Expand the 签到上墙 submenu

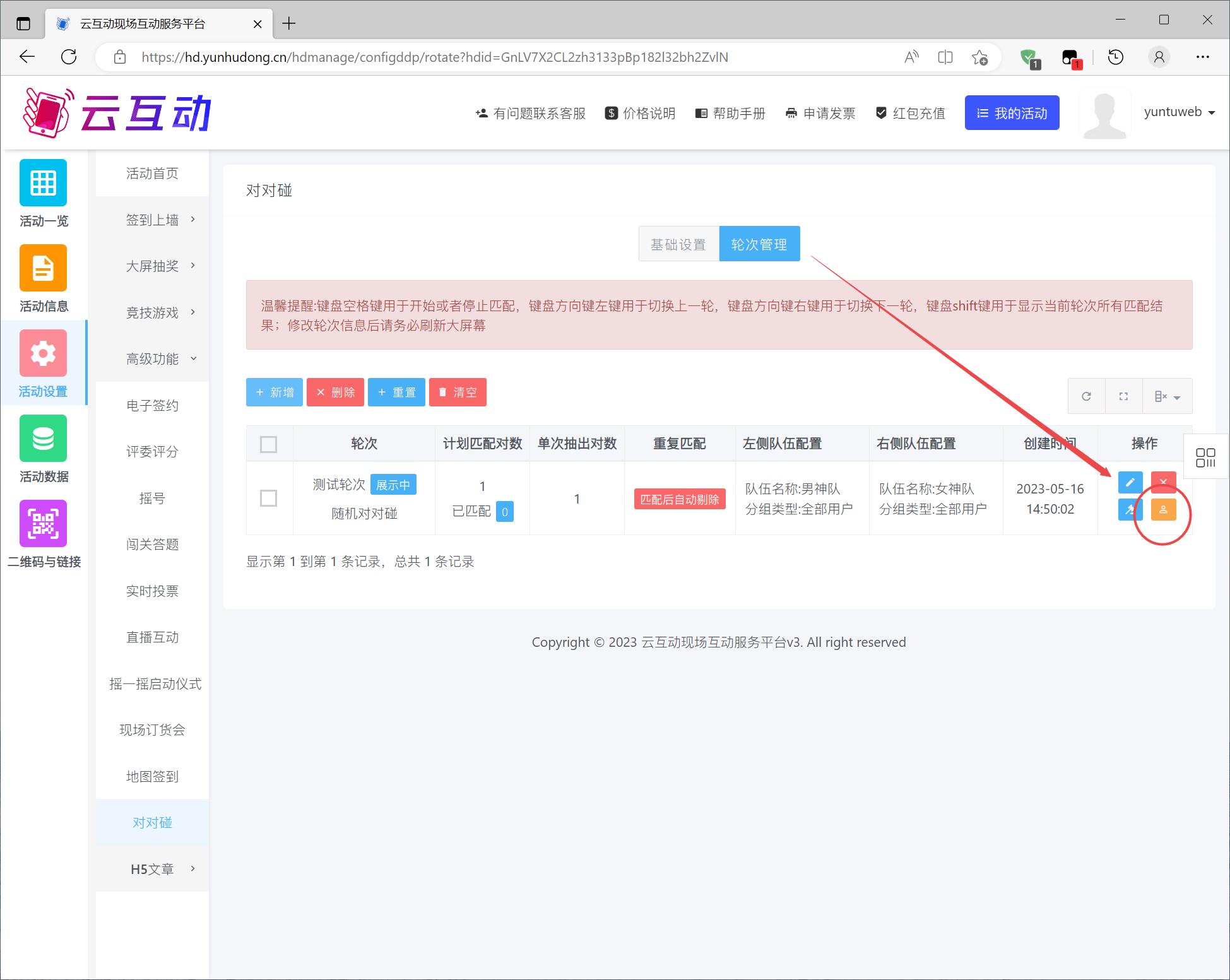tap(160, 220)
